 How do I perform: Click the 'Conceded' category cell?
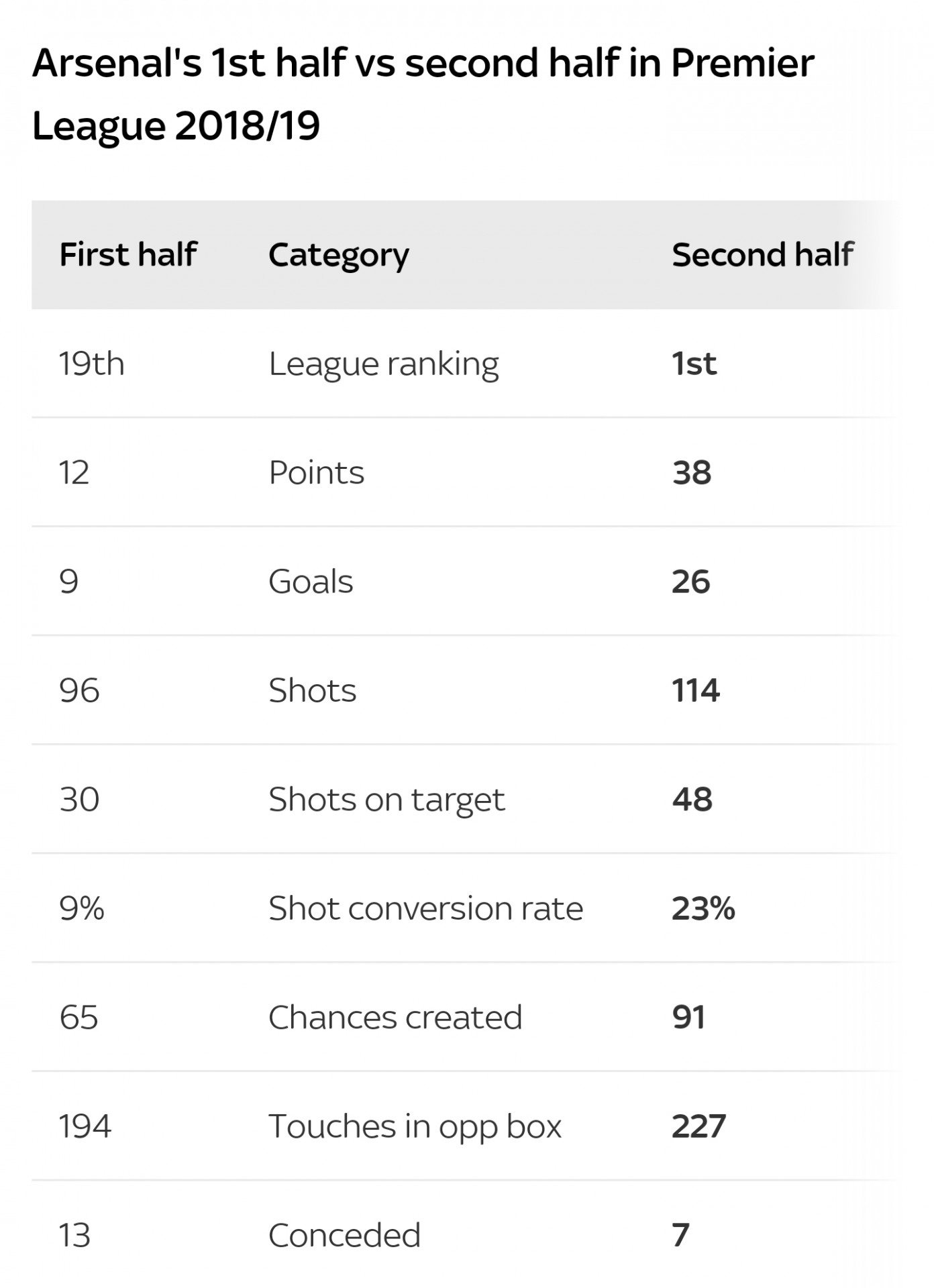coord(344,1235)
